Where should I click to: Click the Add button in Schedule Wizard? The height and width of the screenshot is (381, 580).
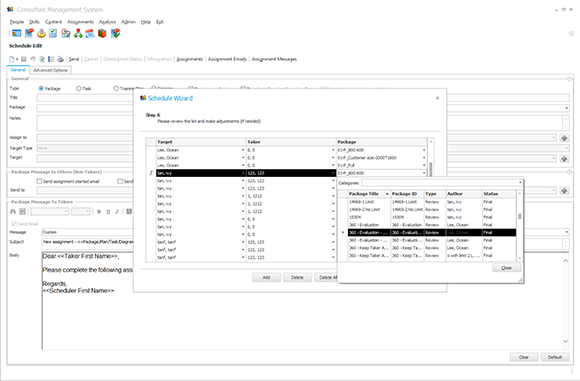pos(266,277)
